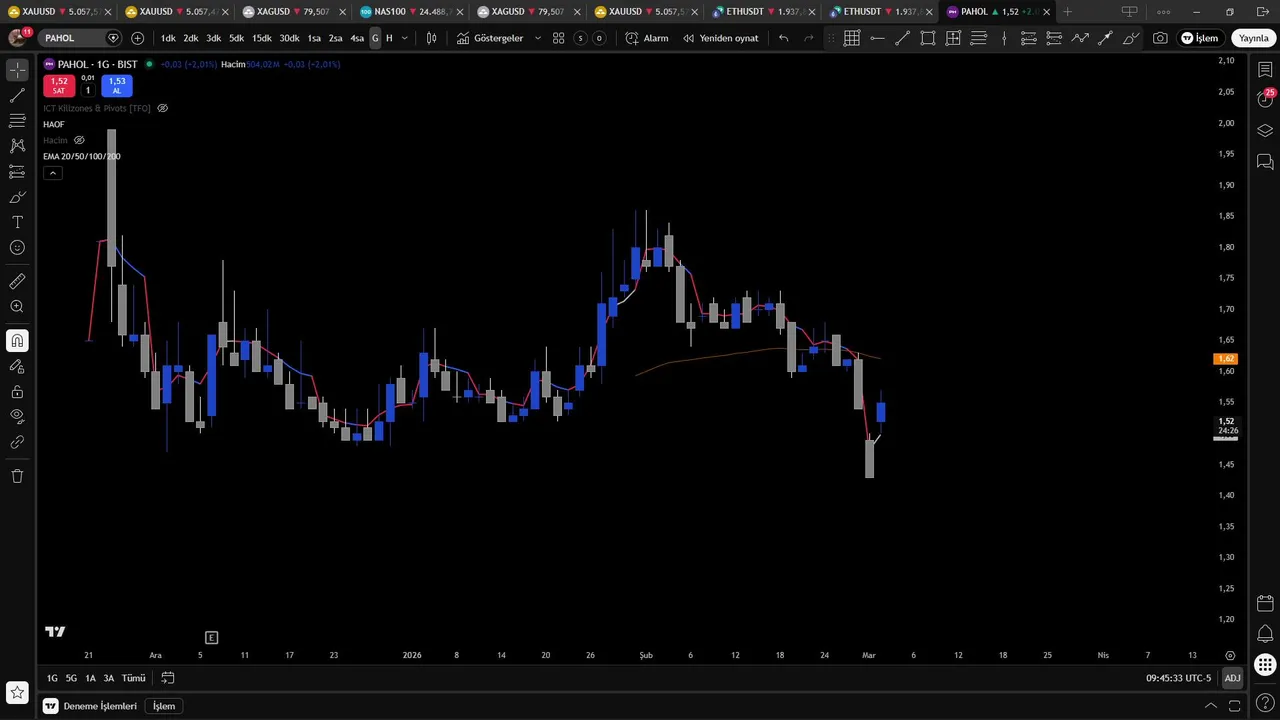
Task: Open forecasting and measurement tools in sidebar
Action: point(17,172)
